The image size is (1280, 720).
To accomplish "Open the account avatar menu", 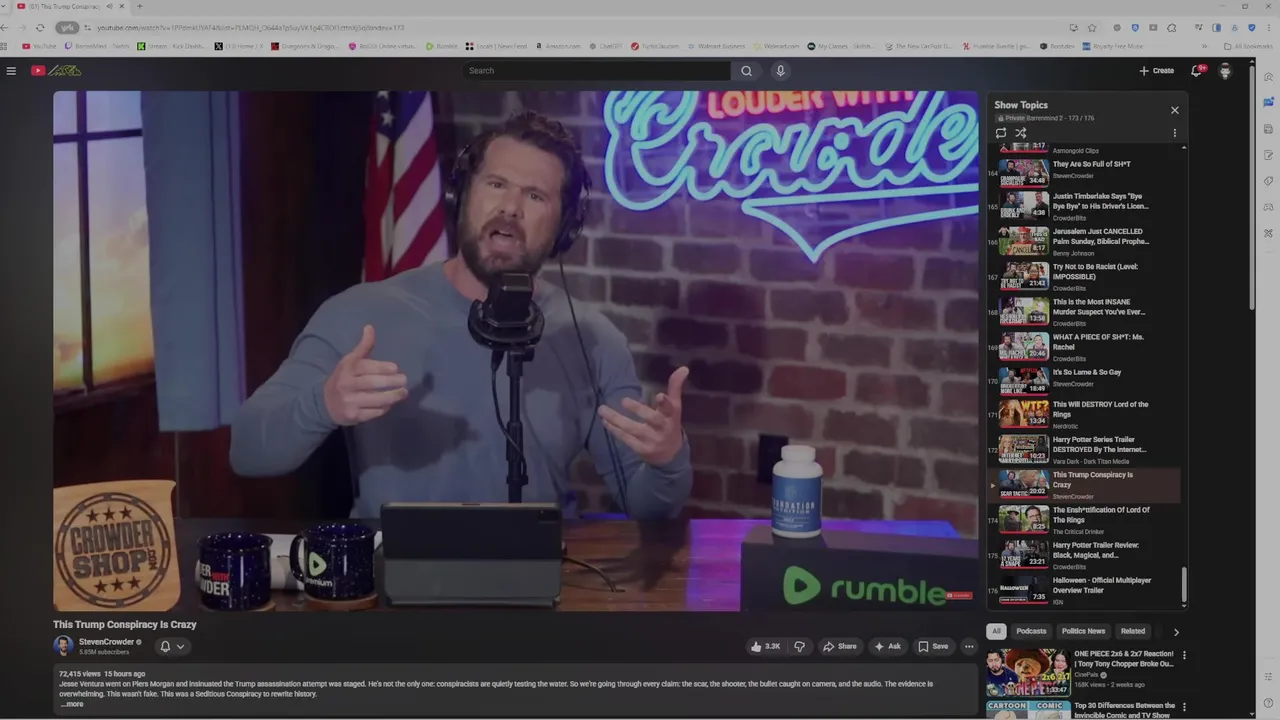I will 1225,71.
